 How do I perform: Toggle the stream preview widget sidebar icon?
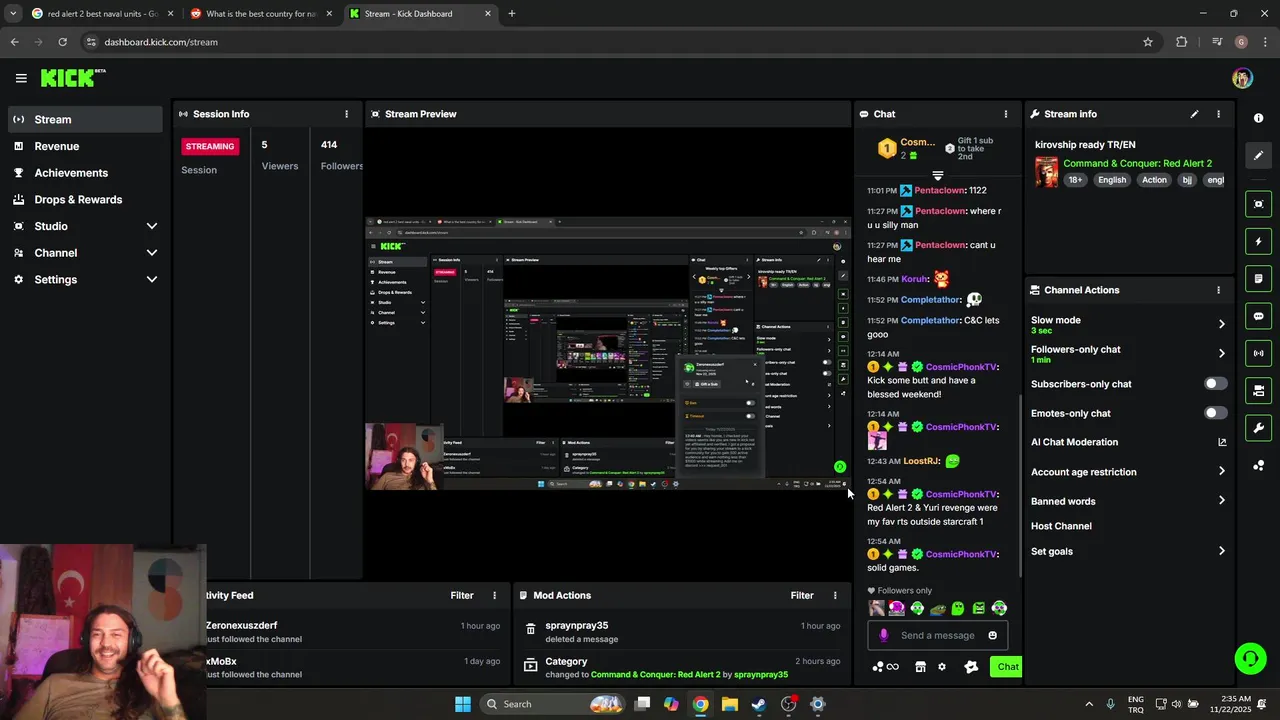1258,204
